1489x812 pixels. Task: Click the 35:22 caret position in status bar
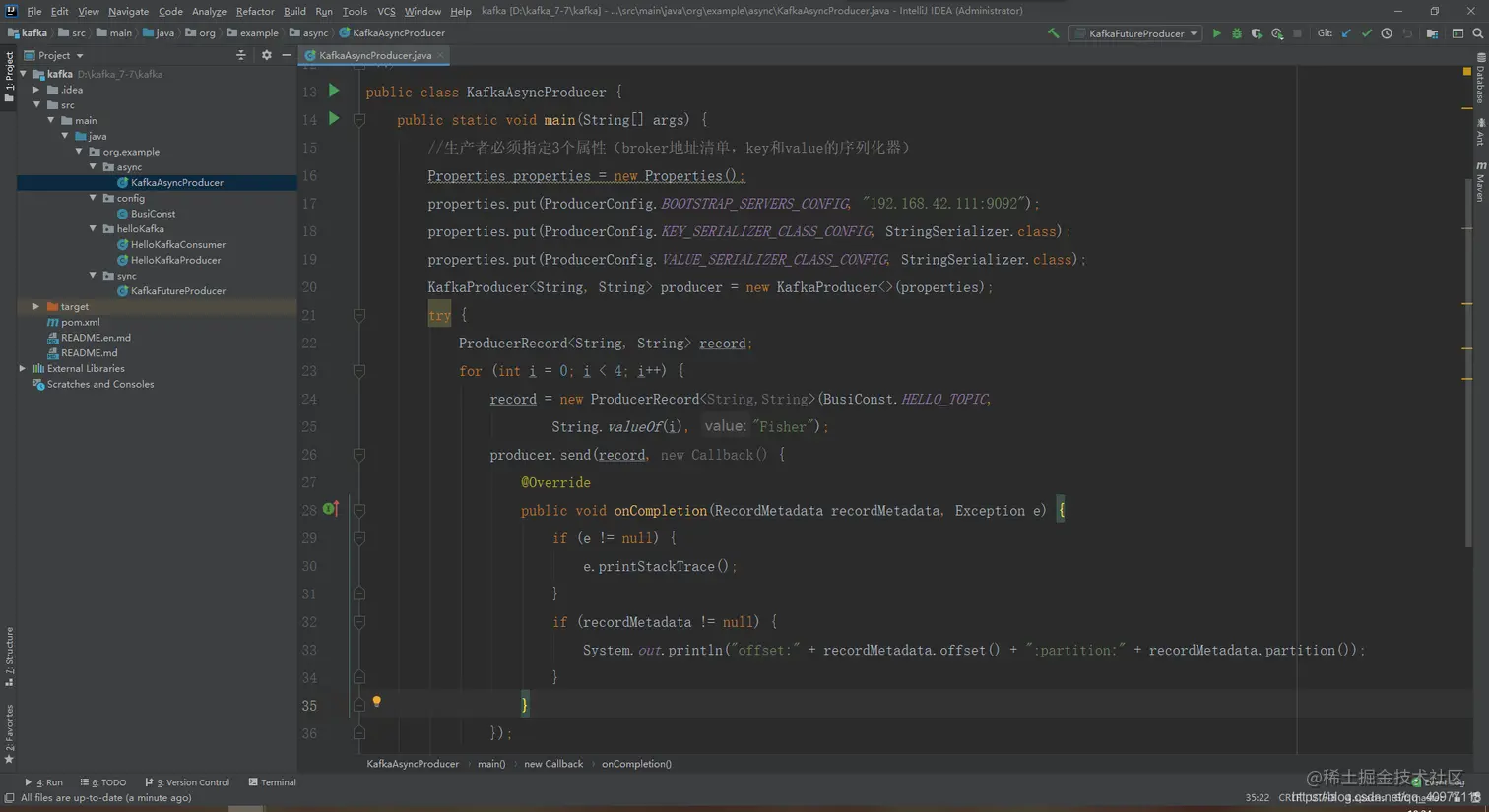[1257, 798]
